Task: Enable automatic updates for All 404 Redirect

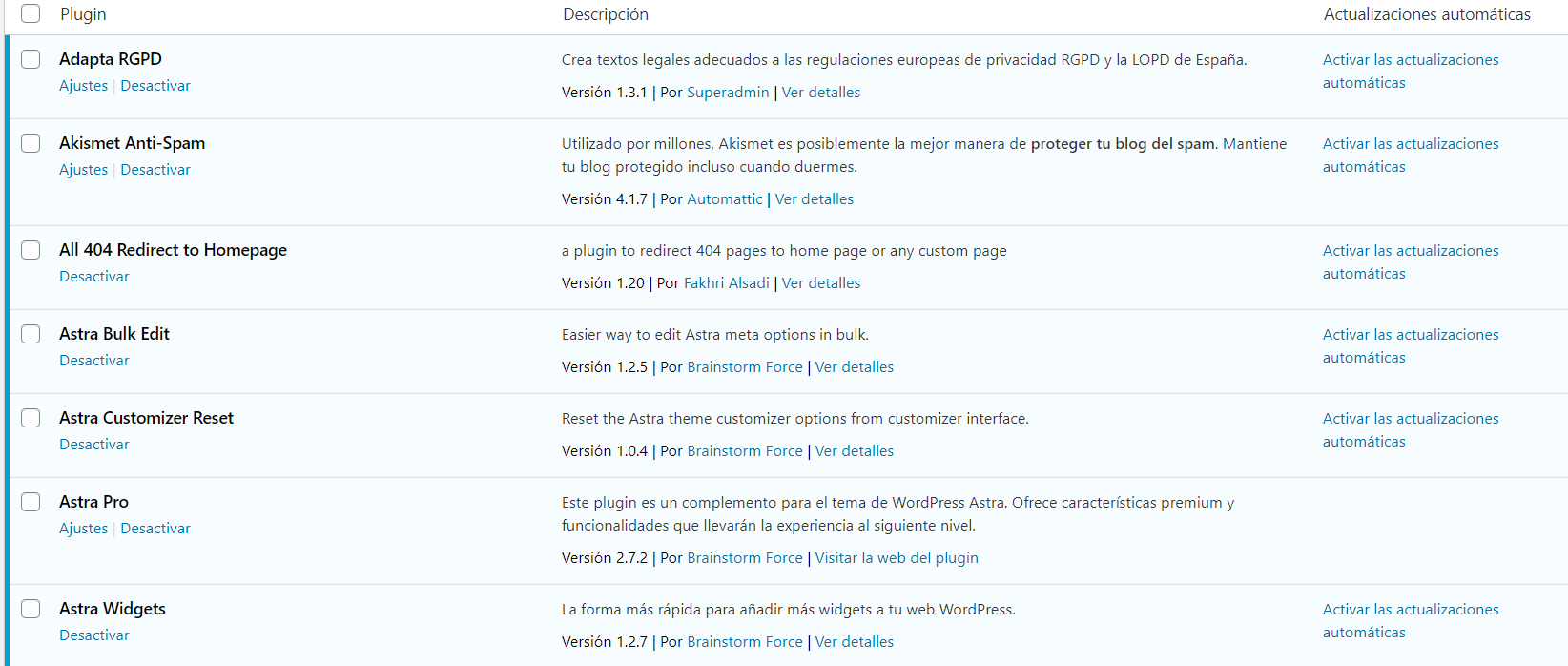Action: (1411, 262)
